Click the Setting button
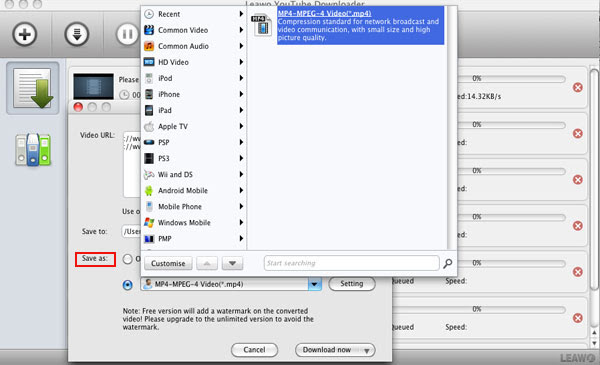 pos(352,284)
